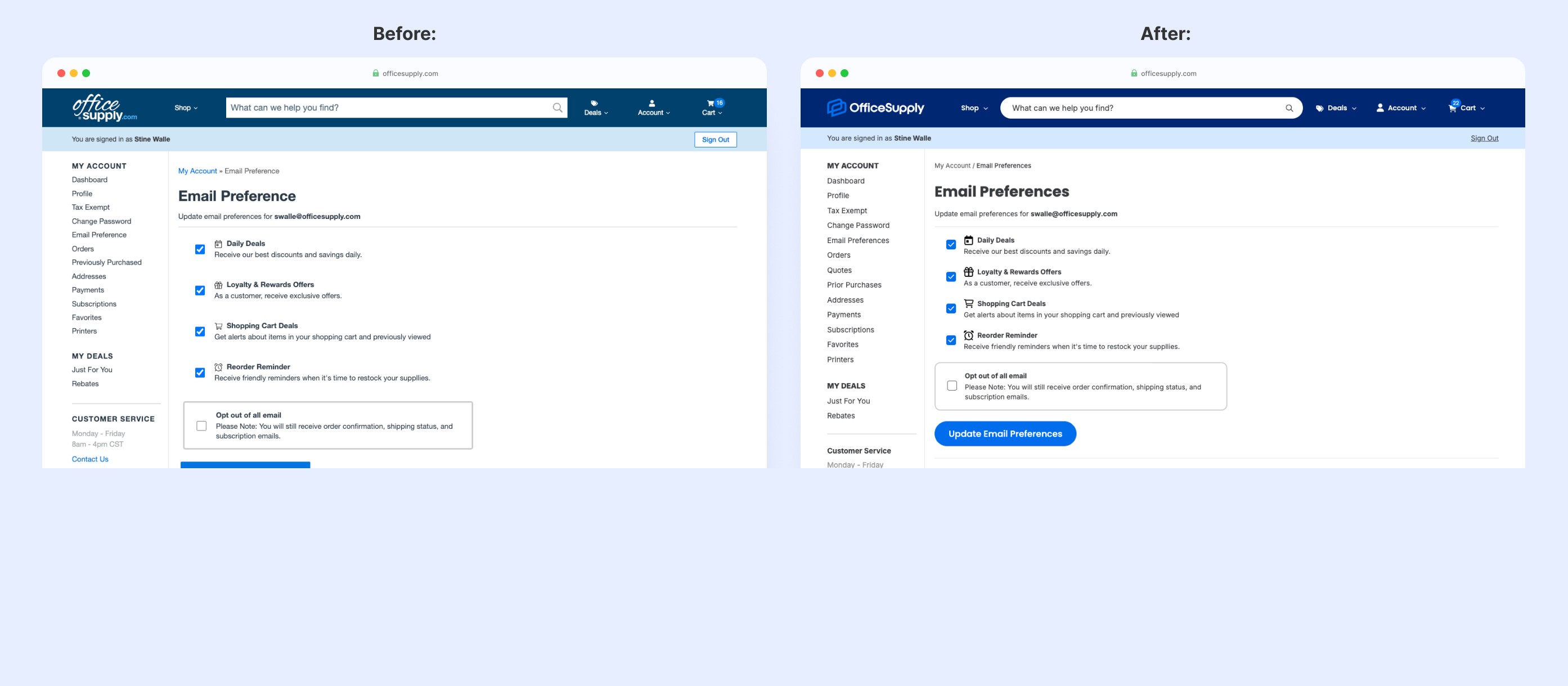Image resolution: width=1568 pixels, height=686 pixels.
Task: Click the search magnifier in After header
Action: [x=1288, y=109]
